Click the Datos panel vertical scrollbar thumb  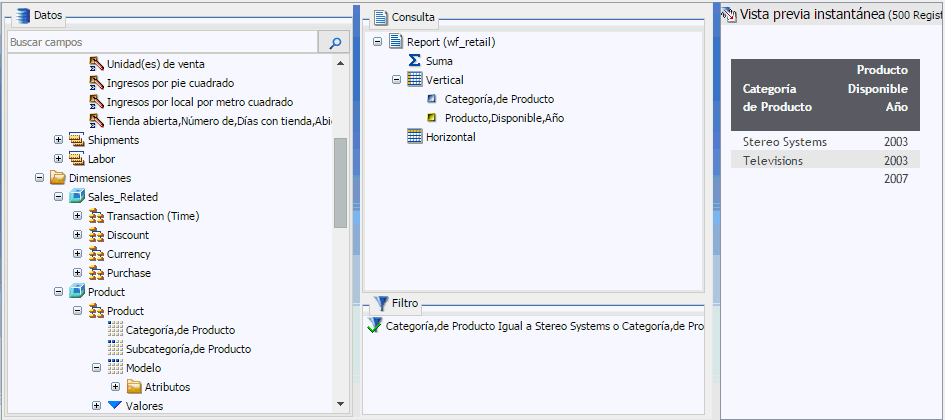pos(340,183)
